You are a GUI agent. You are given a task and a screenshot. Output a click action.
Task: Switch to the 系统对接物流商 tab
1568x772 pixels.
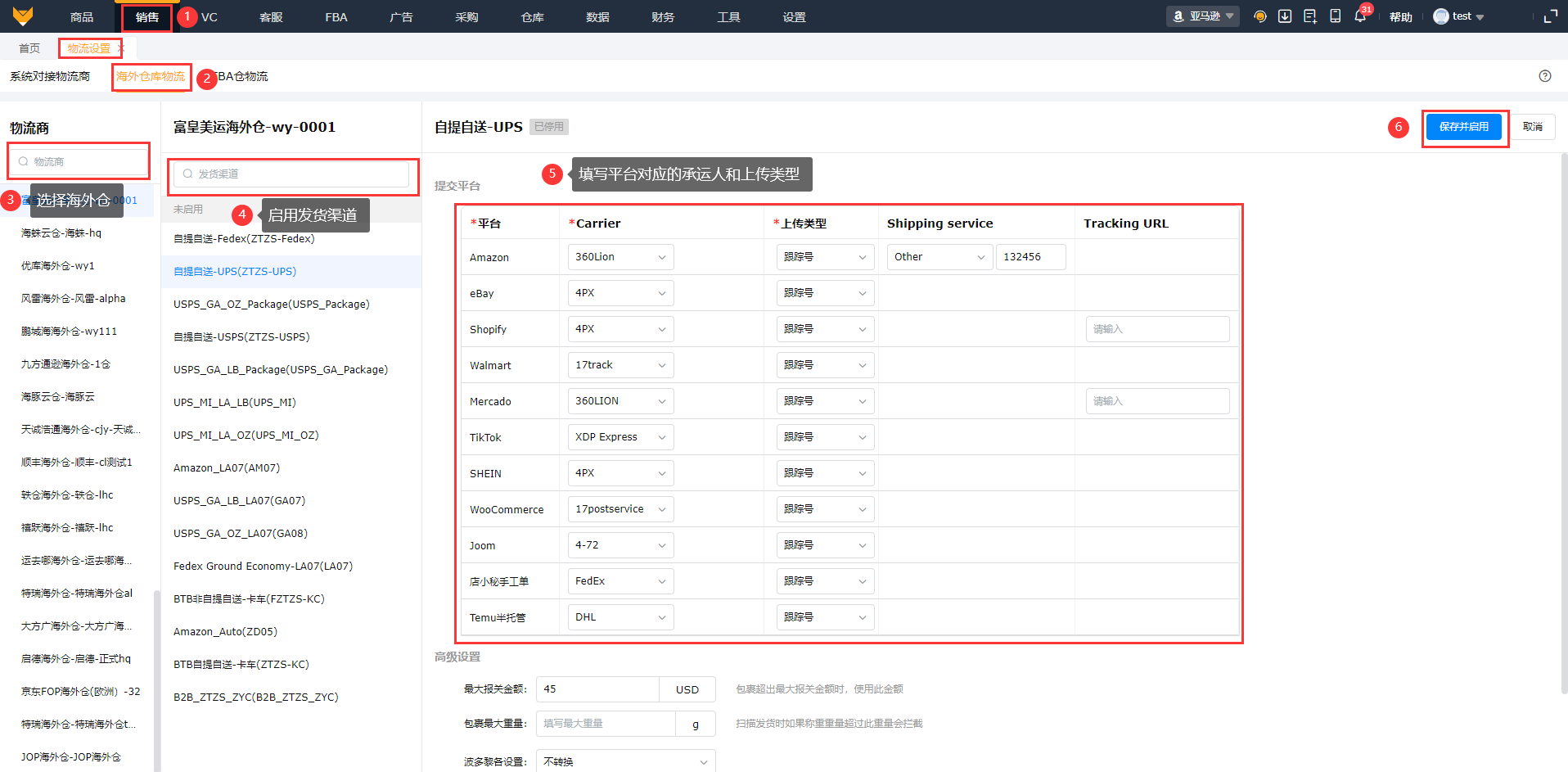pos(50,76)
